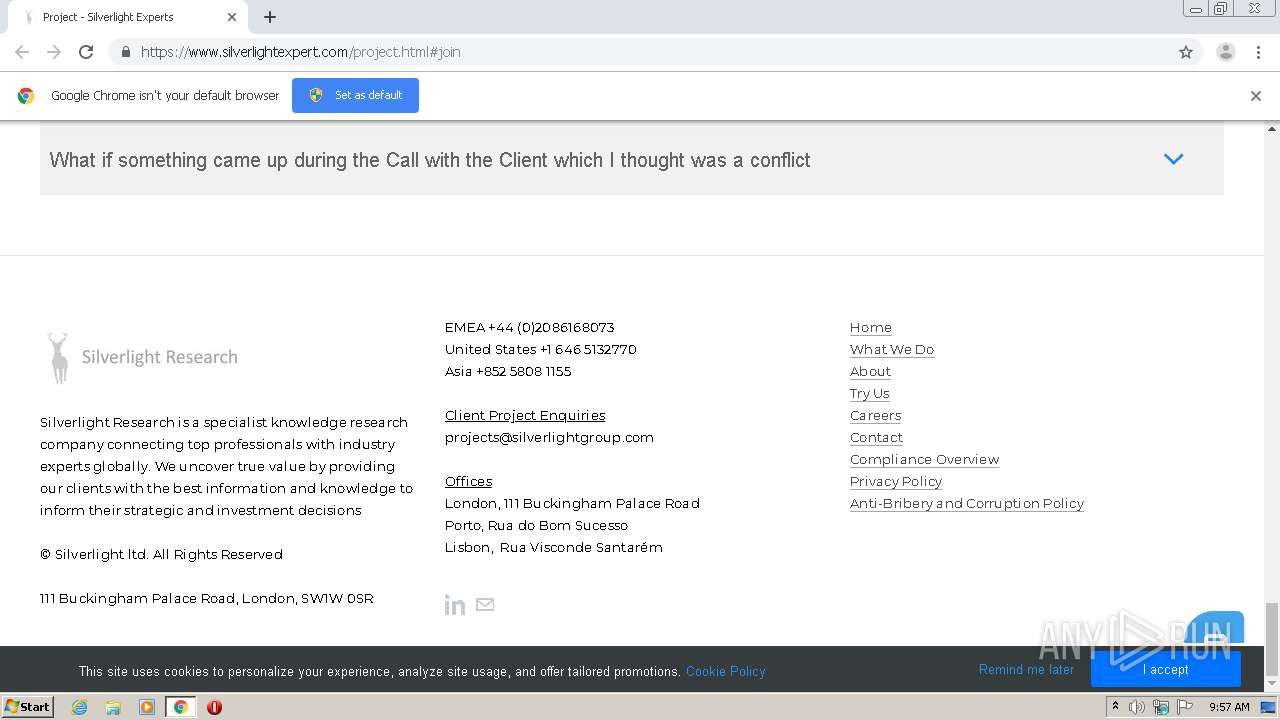Reload the page
1280x720 pixels.
click(x=86, y=52)
